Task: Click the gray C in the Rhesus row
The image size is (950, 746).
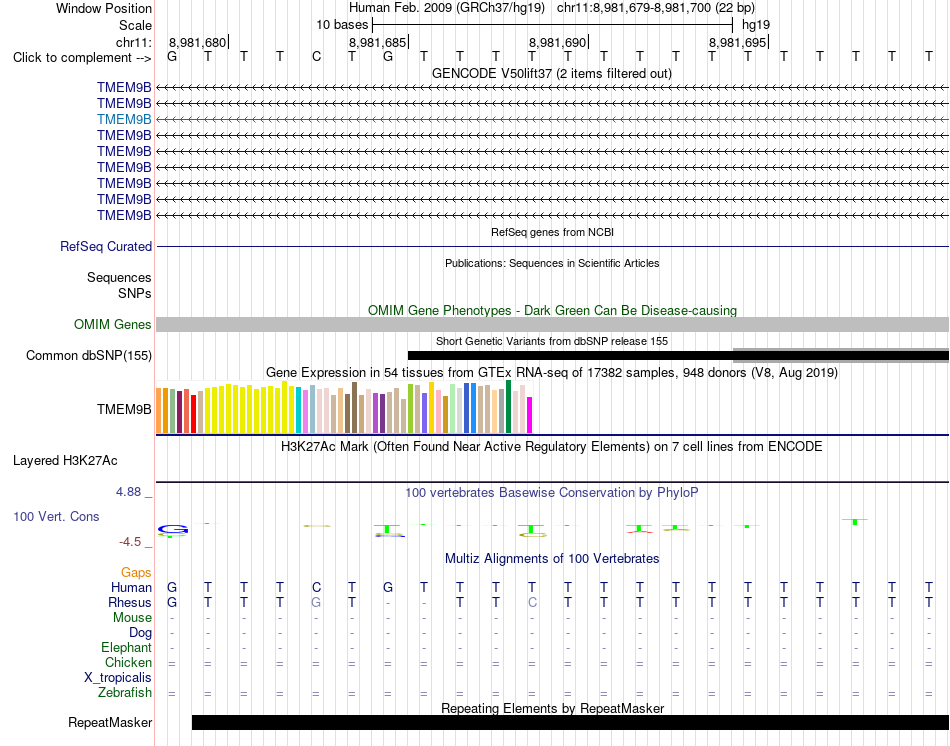Action: pyautogui.click(x=532, y=603)
